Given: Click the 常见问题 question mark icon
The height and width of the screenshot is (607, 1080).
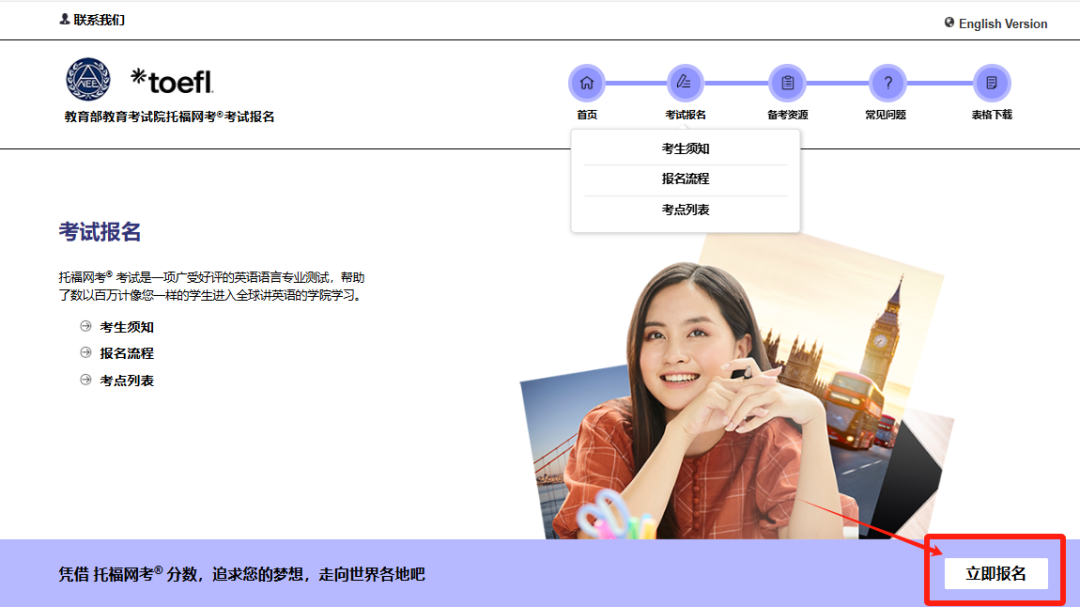Looking at the screenshot, I should click(x=887, y=83).
